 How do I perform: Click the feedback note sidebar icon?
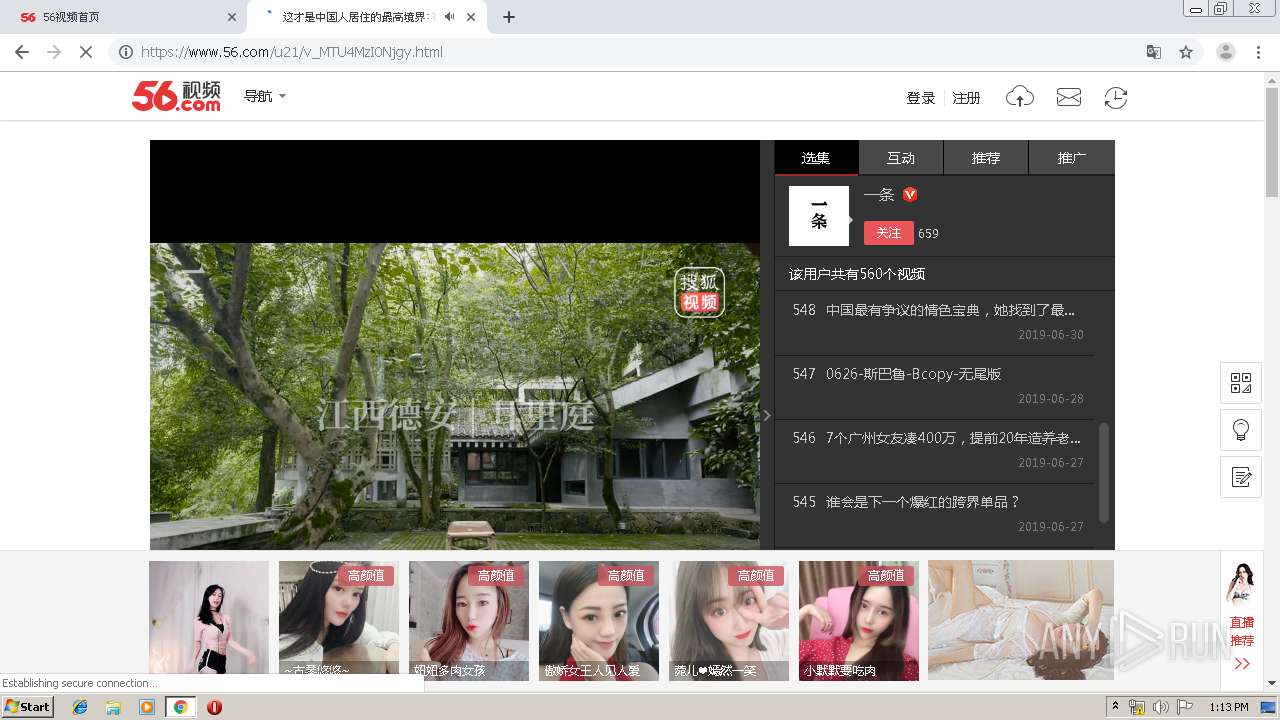coord(1241,477)
